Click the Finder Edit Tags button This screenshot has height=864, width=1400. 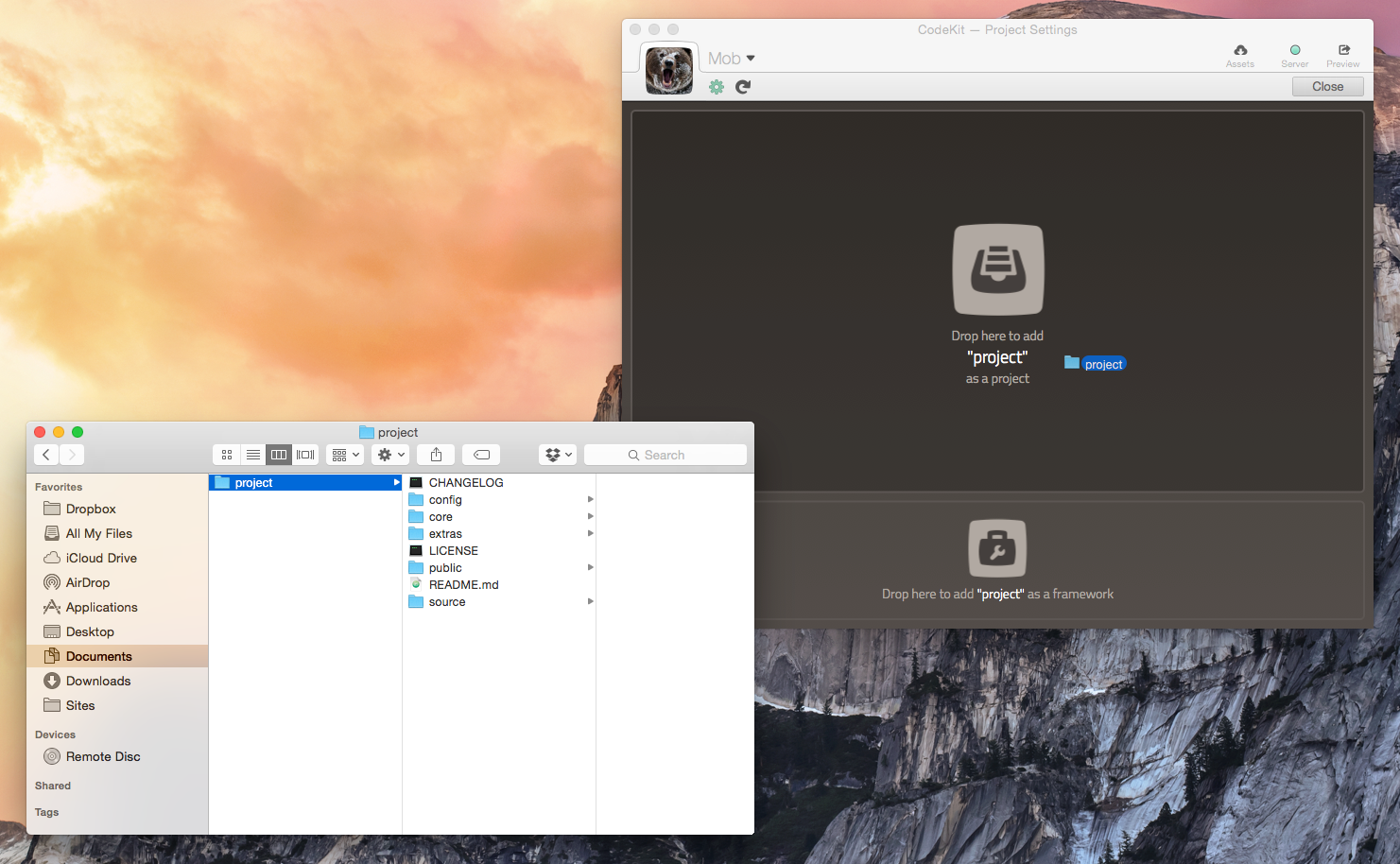pos(481,455)
